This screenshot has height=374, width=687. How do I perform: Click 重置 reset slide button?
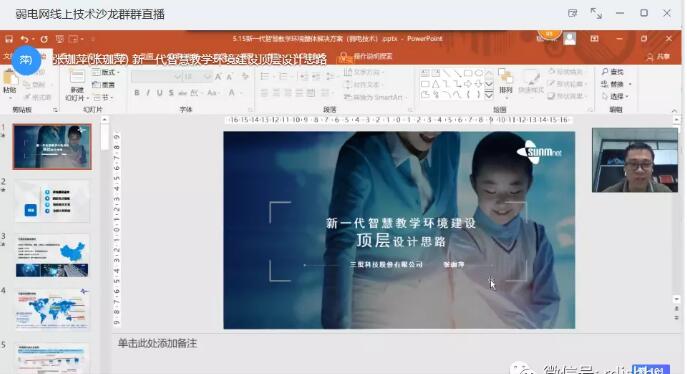[x=104, y=85]
